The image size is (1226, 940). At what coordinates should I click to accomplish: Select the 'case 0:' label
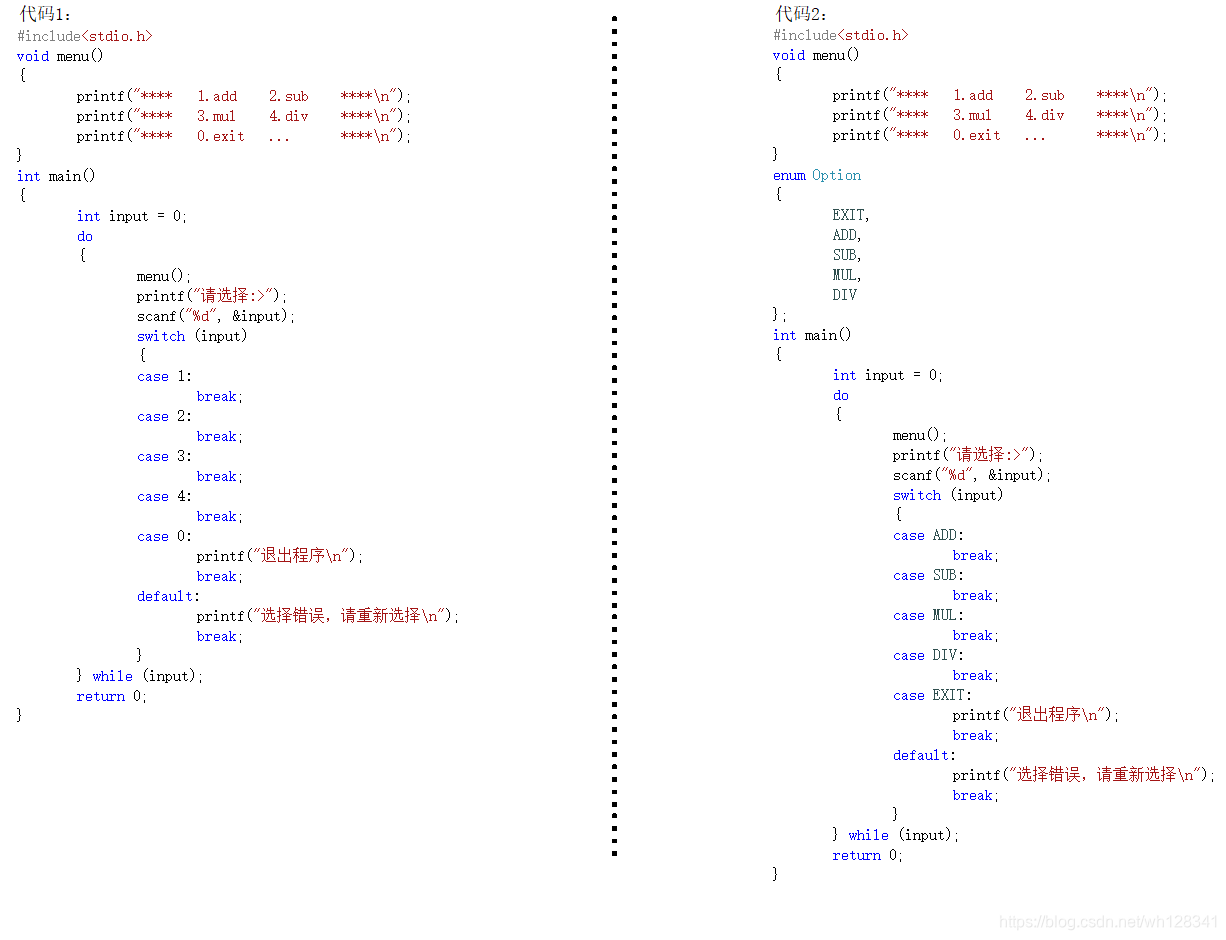pyautogui.click(x=164, y=536)
